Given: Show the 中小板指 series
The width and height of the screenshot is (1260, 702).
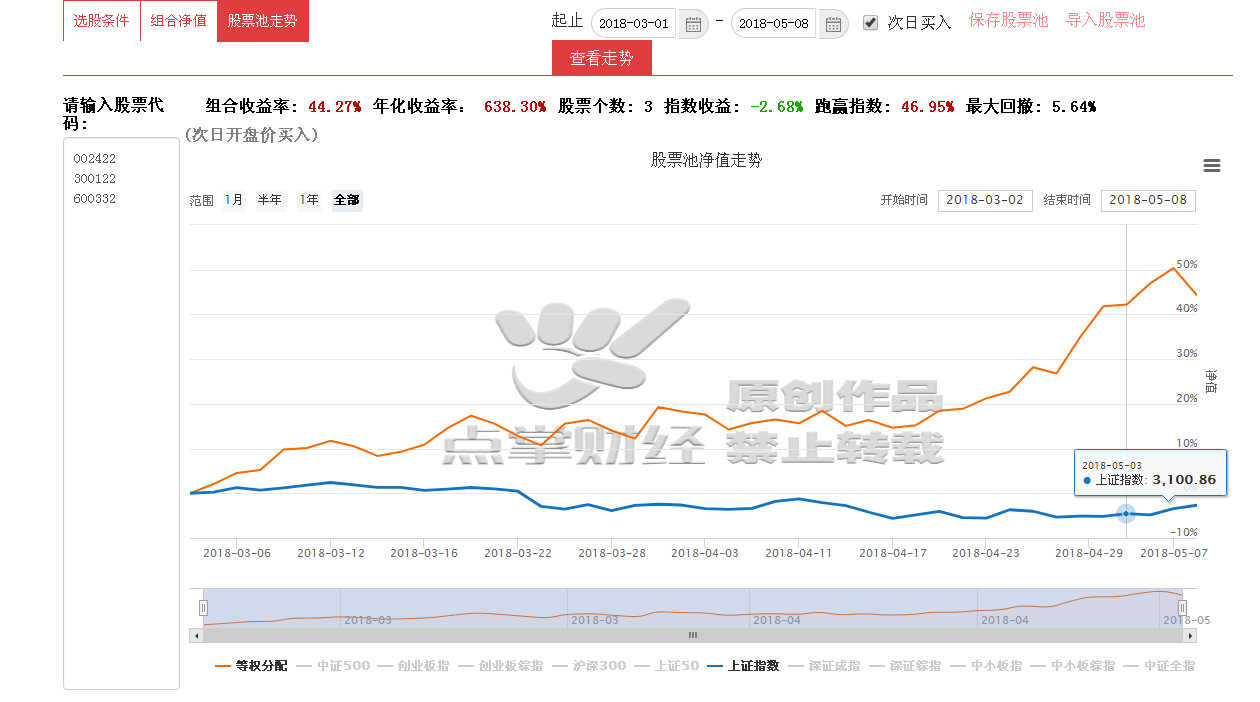Looking at the screenshot, I should click(987, 665).
